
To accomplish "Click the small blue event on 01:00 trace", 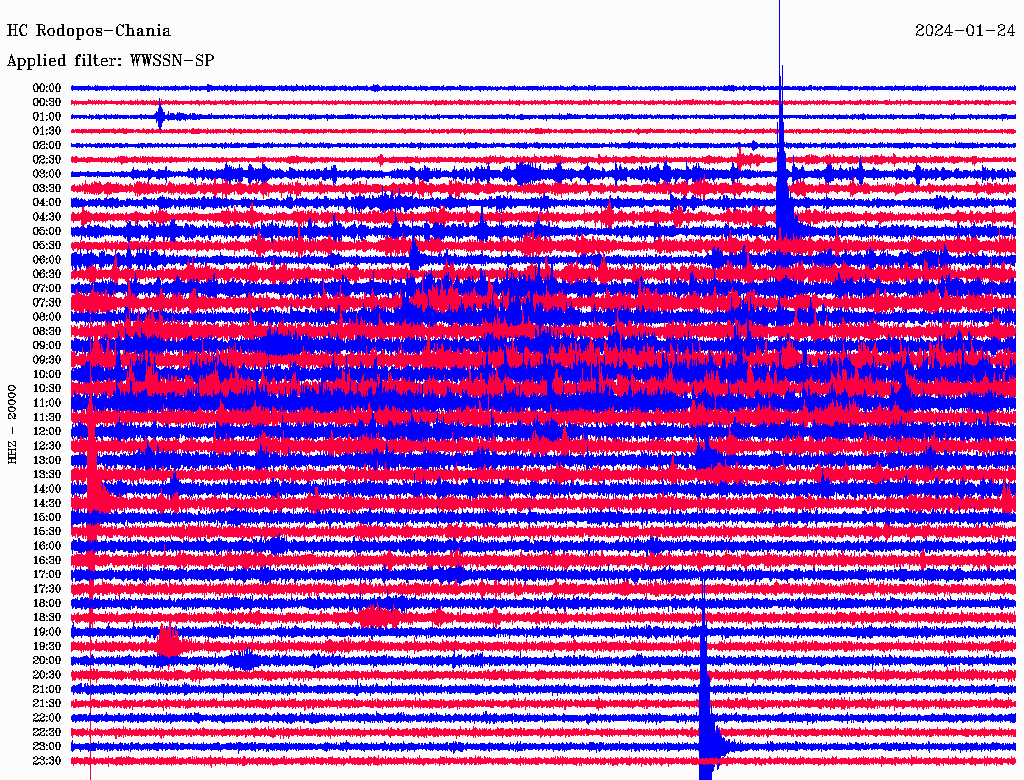I will [161, 116].
